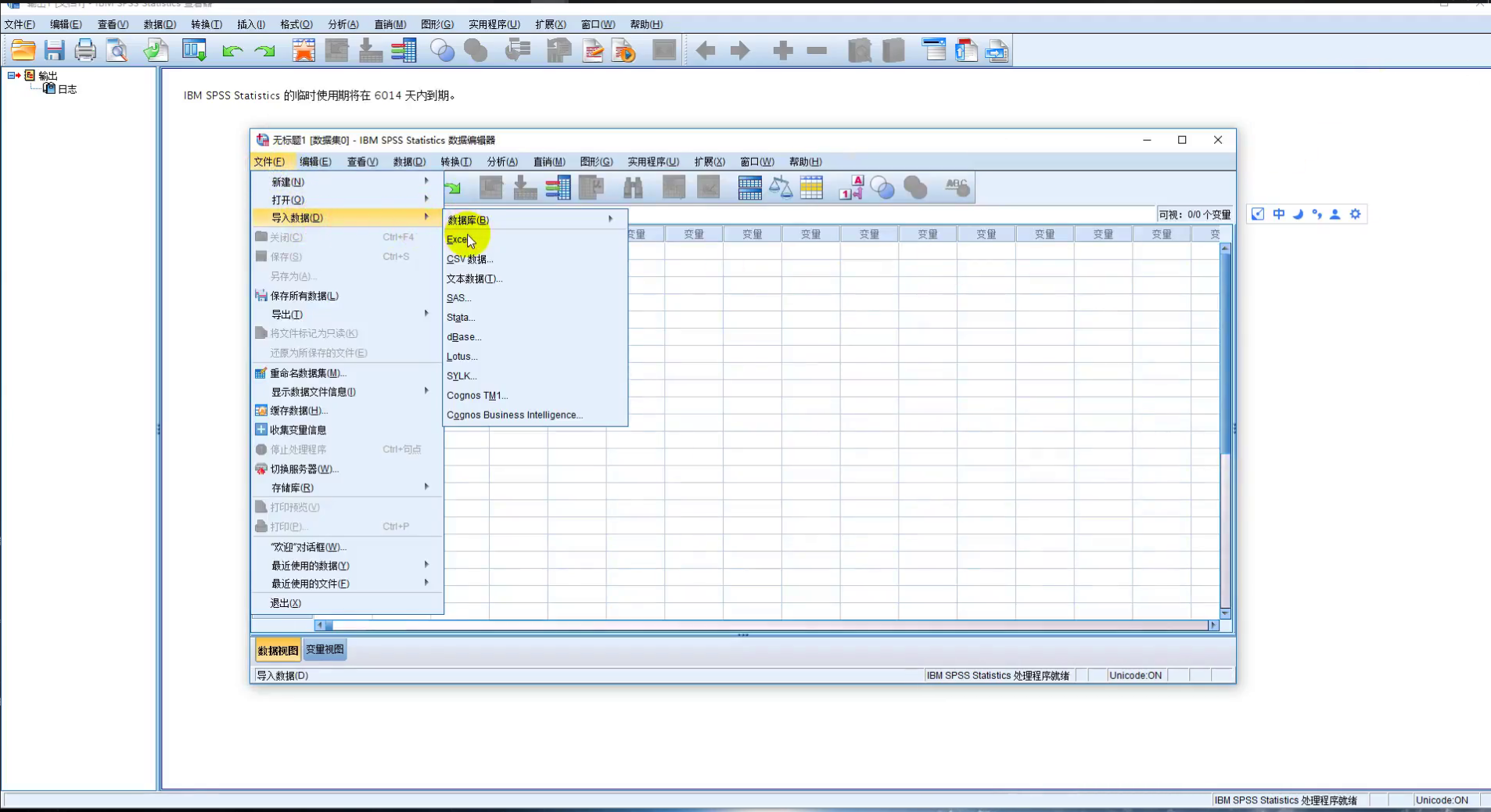Screen dimensions: 1491x812
Task: Click the Insert Title icon in viewer toolbar
Action: pos(966,51)
